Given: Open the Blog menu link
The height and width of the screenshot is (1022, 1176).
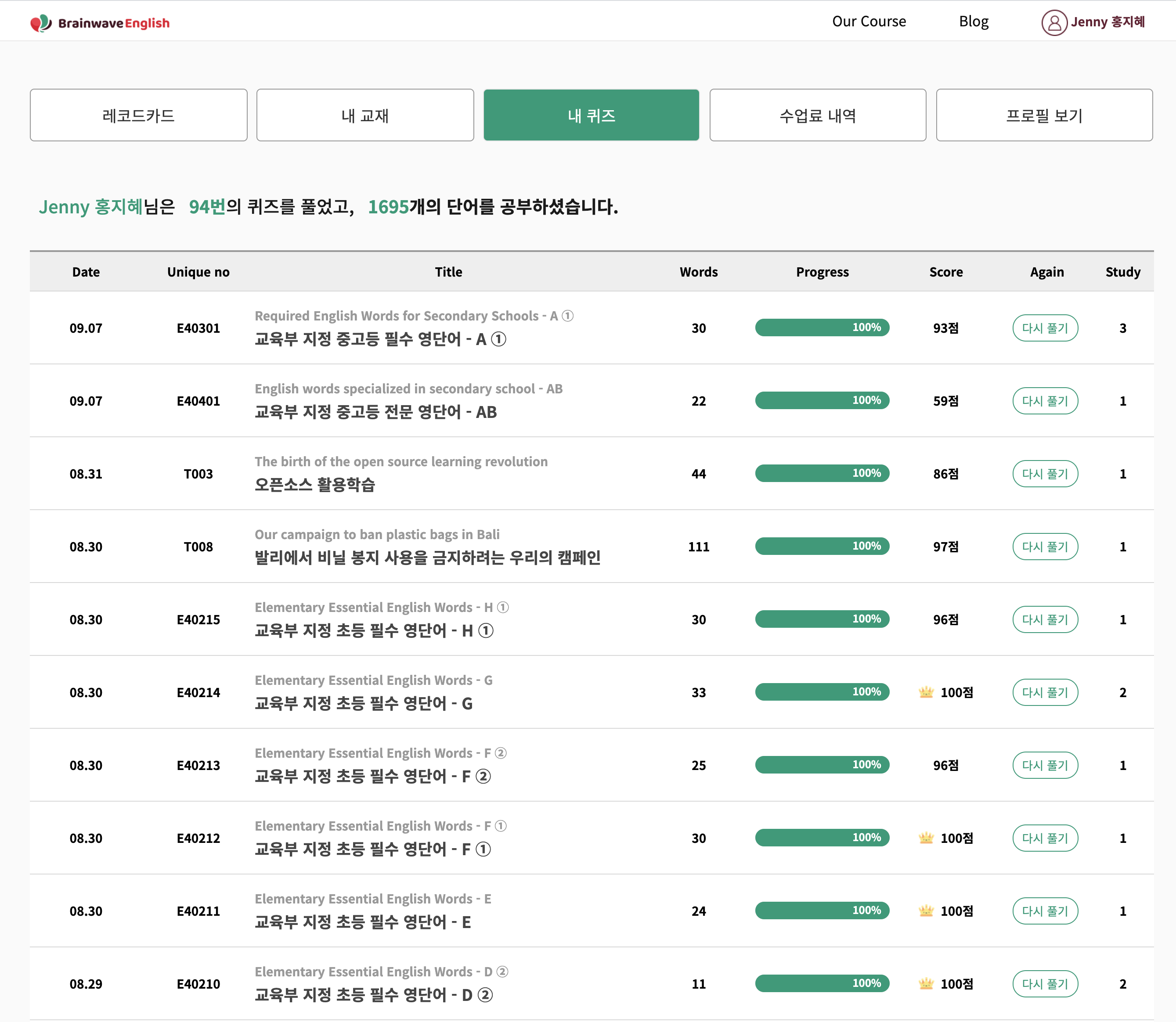Looking at the screenshot, I should coord(974,22).
